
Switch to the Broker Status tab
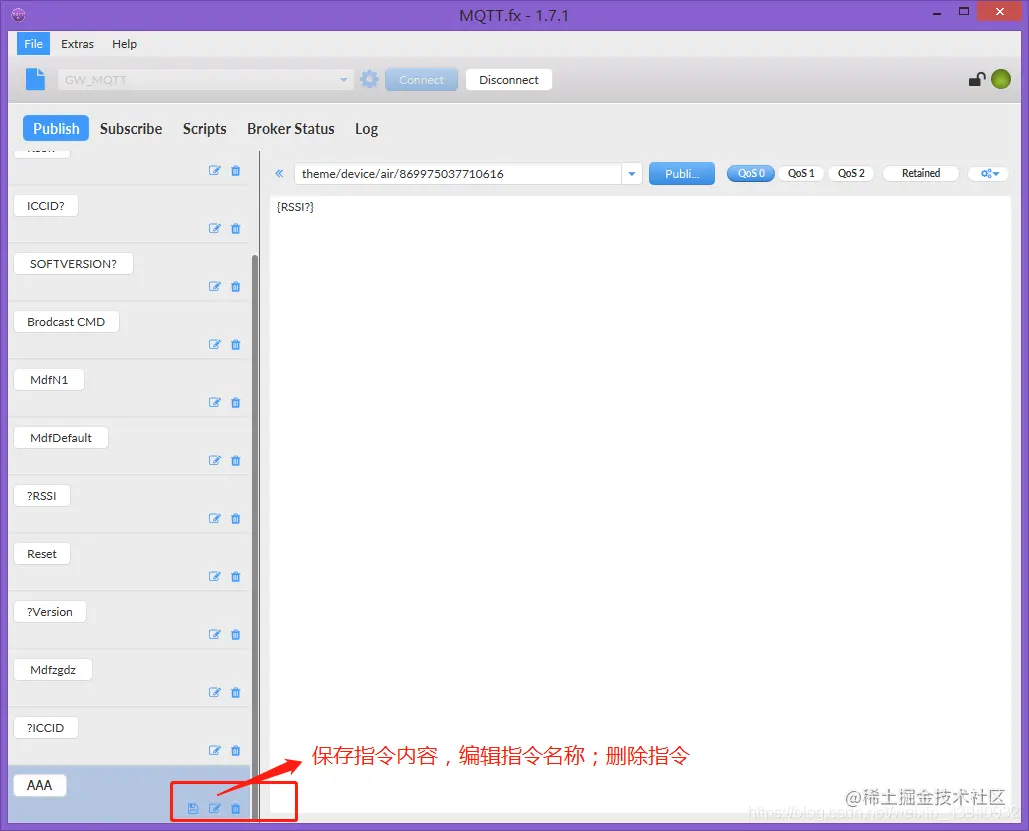tap(291, 129)
